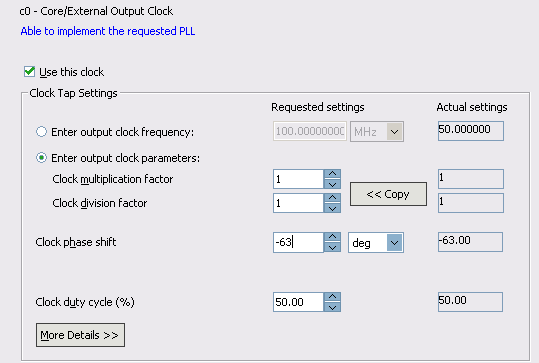Click the clock division factor input field
Viewport: 539px width, 363px height.
coord(298,203)
